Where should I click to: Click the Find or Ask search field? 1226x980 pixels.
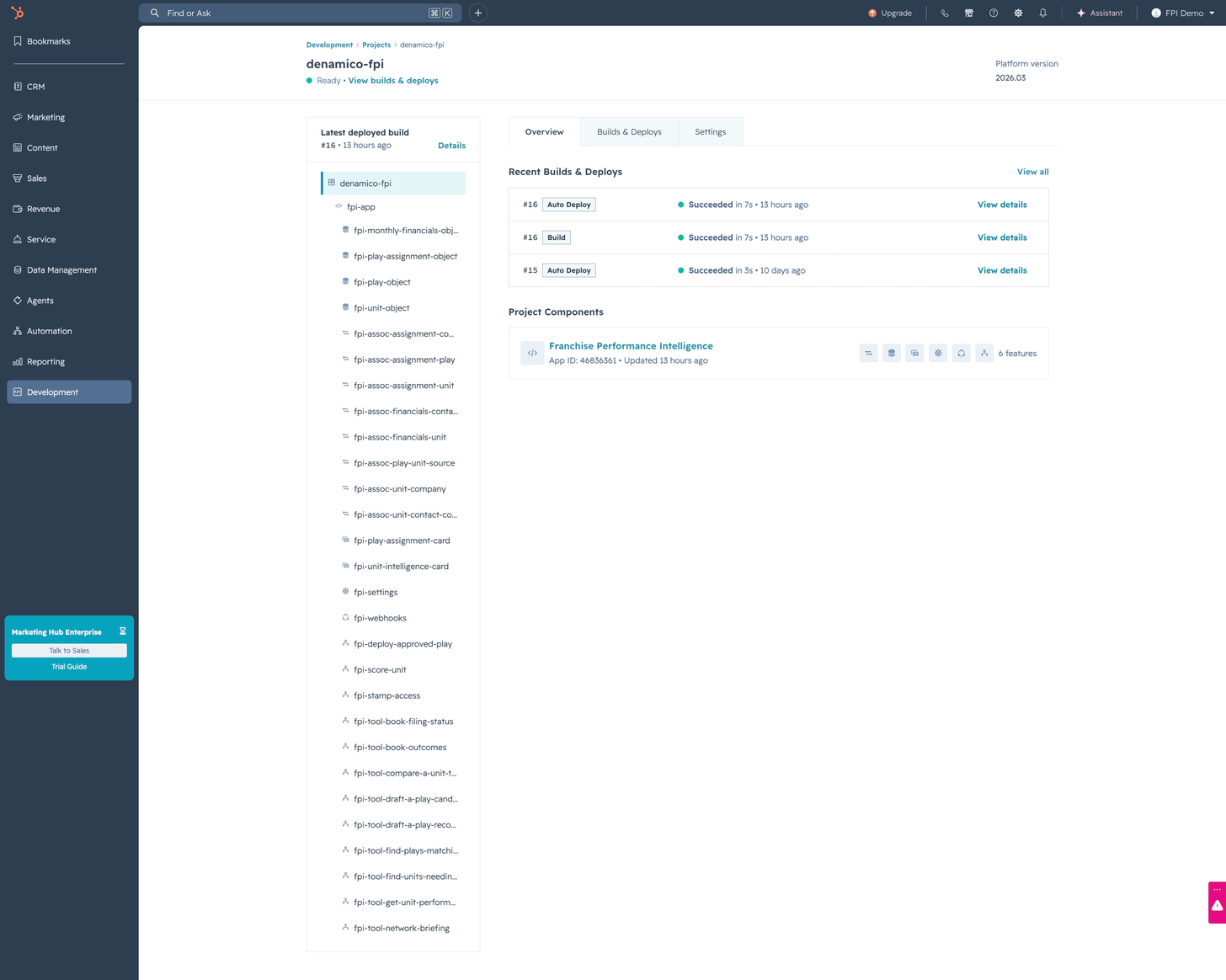pos(301,13)
